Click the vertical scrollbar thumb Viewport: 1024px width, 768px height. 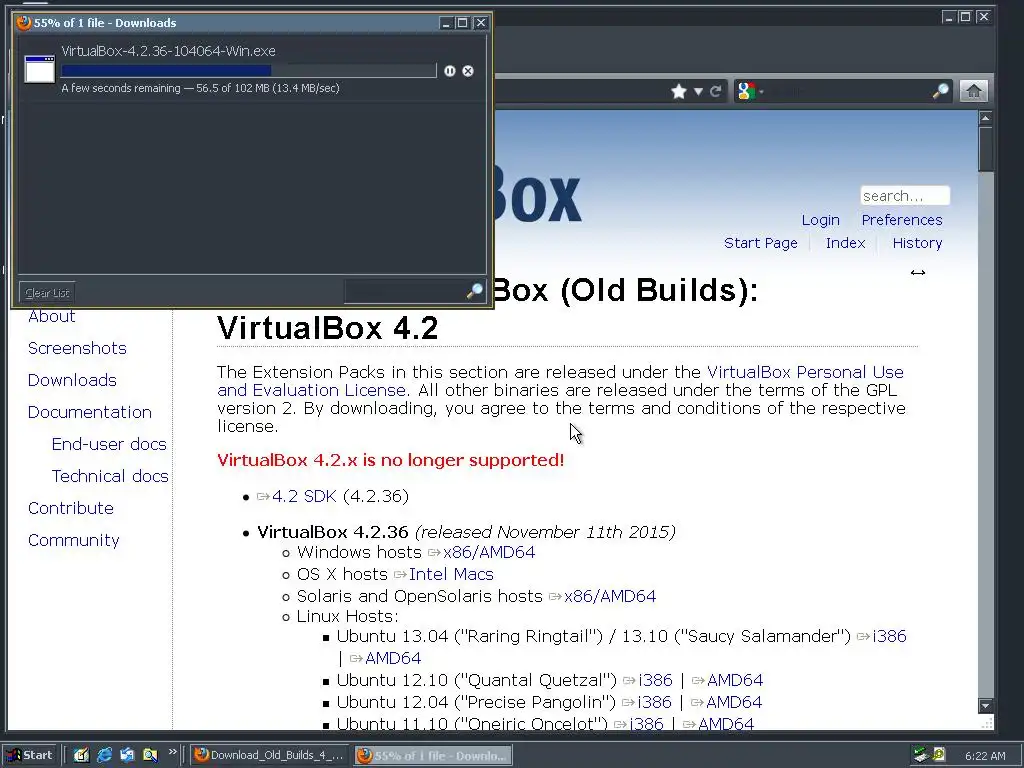click(985, 149)
